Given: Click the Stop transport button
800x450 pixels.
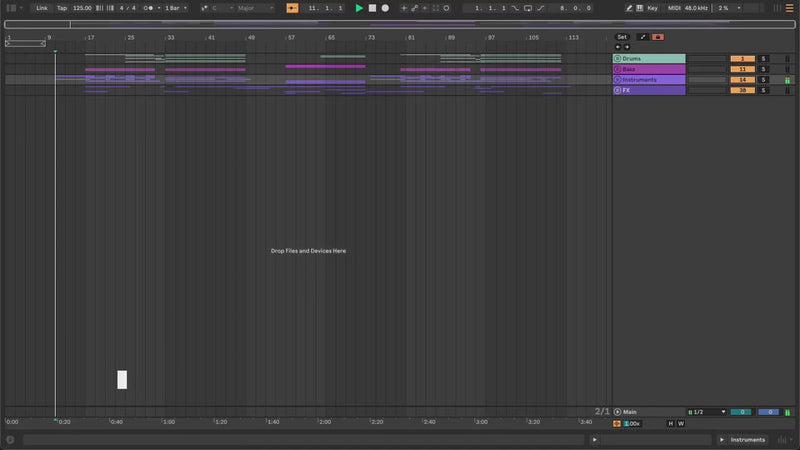Looking at the screenshot, I should (x=372, y=8).
